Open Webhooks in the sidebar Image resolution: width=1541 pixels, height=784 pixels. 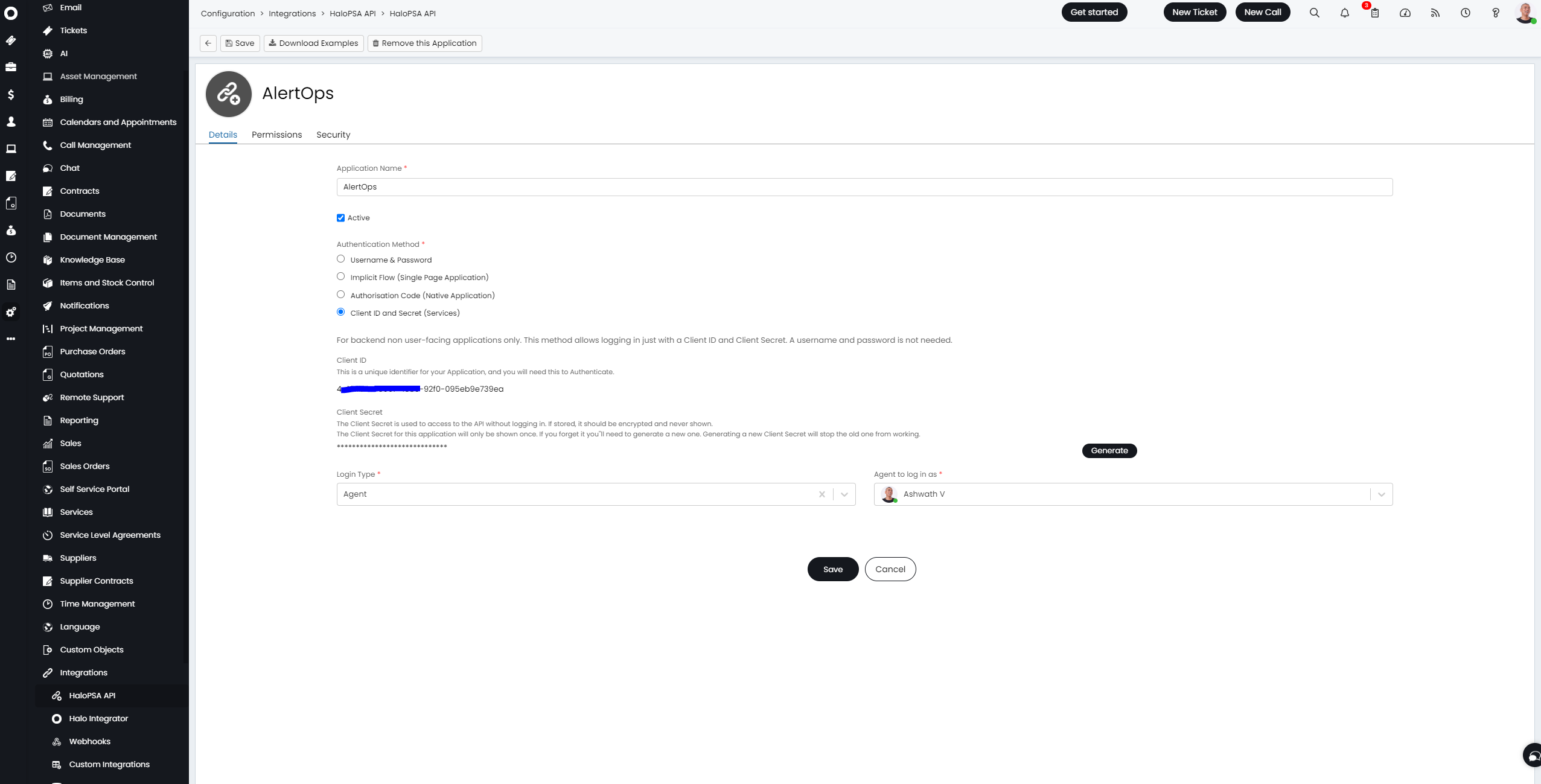point(89,741)
